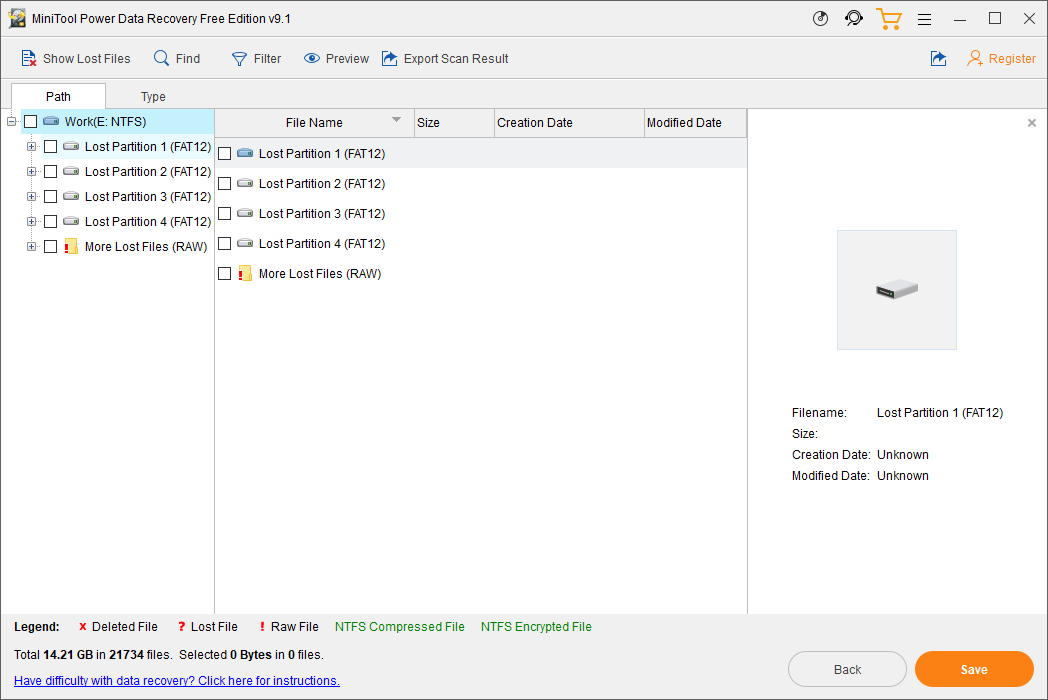Click the support headset icon
The image size is (1048, 700).
(854, 18)
